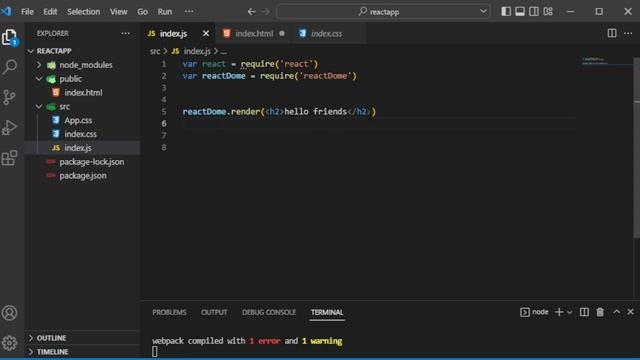Click the src breadcrumb segment
The width and height of the screenshot is (640, 360).
point(155,51)
